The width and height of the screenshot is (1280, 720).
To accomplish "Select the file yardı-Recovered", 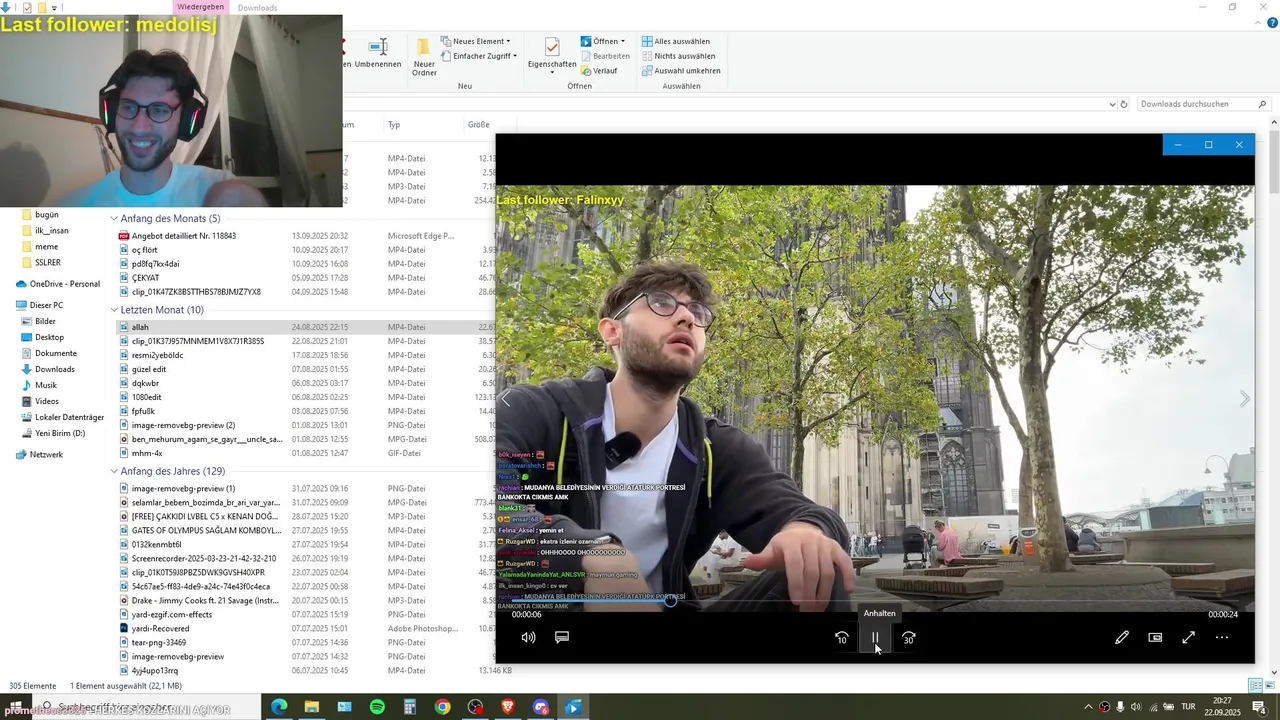I will (160, 629).
